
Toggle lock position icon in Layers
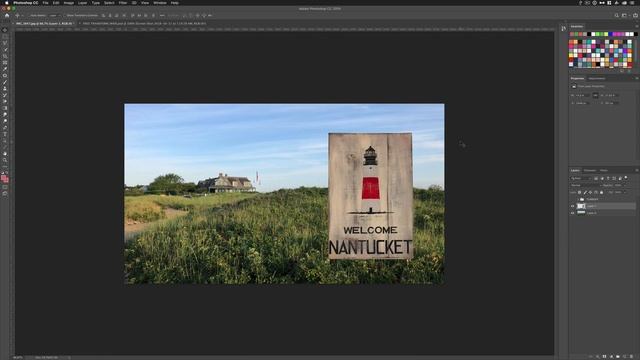point(590,192)
